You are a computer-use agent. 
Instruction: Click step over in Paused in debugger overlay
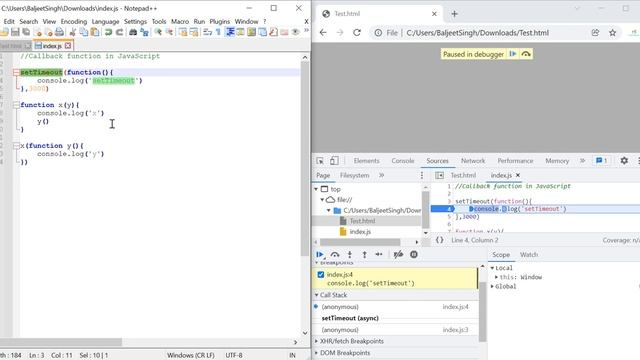tap(526, 54)
